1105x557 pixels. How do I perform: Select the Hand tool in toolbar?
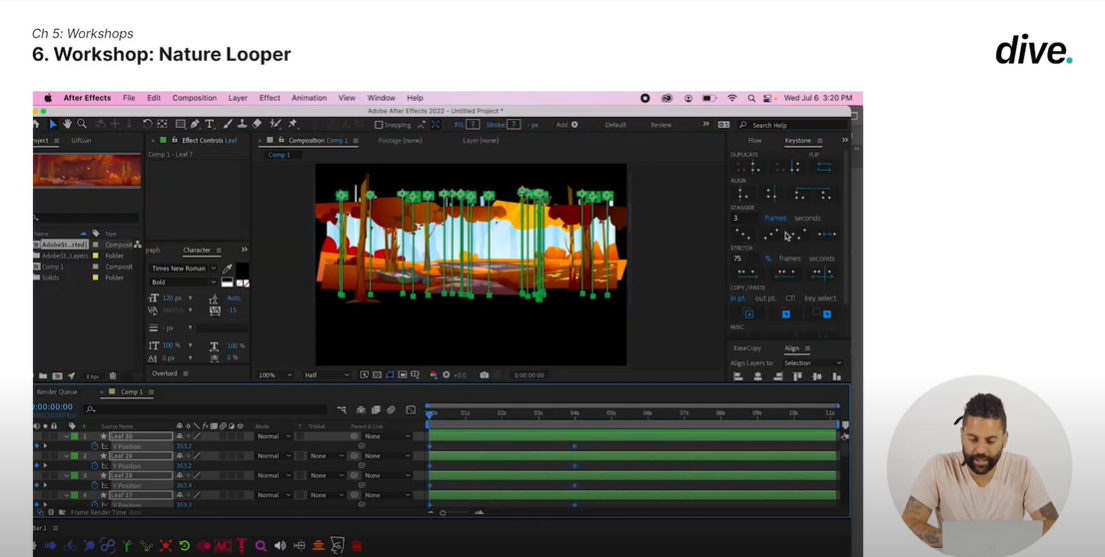point(67,125)
